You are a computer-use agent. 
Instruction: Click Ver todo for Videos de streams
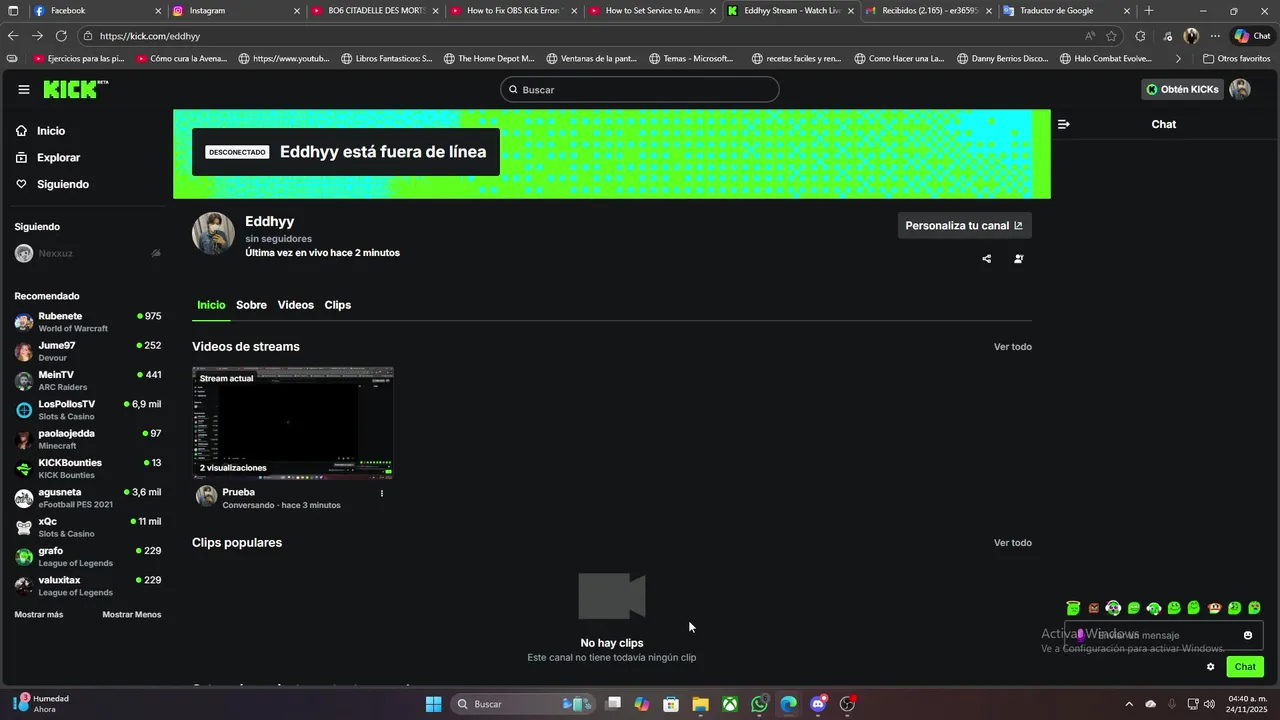pos(1012,347)
